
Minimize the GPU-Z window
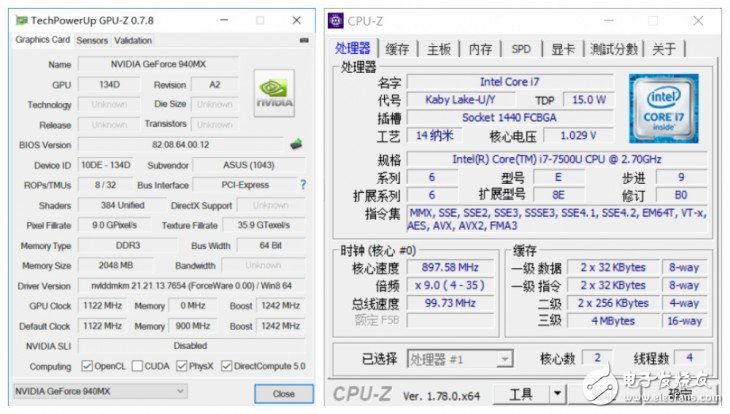tap(224, 20)
